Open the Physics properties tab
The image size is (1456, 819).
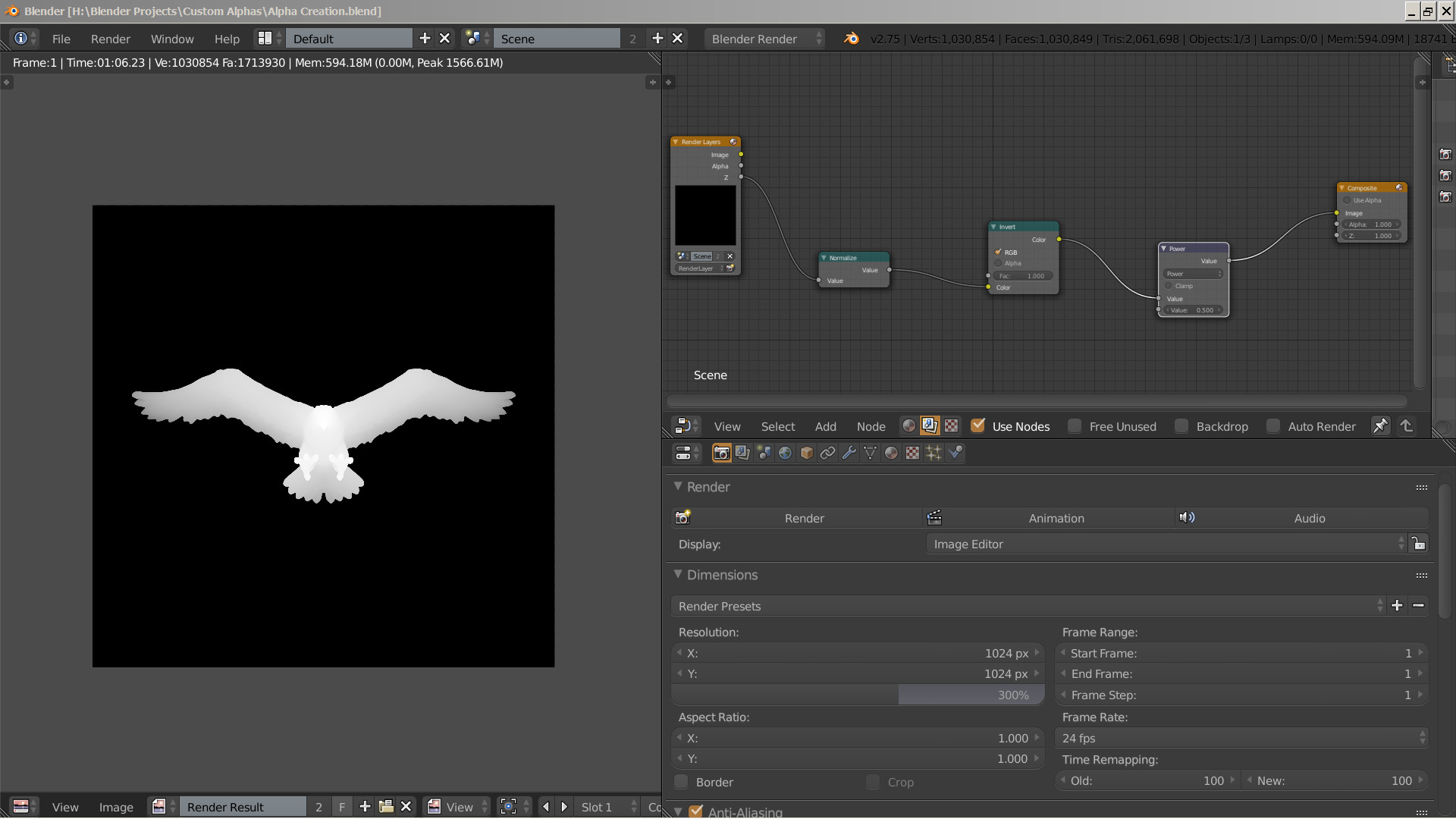(x=955, y=453)
